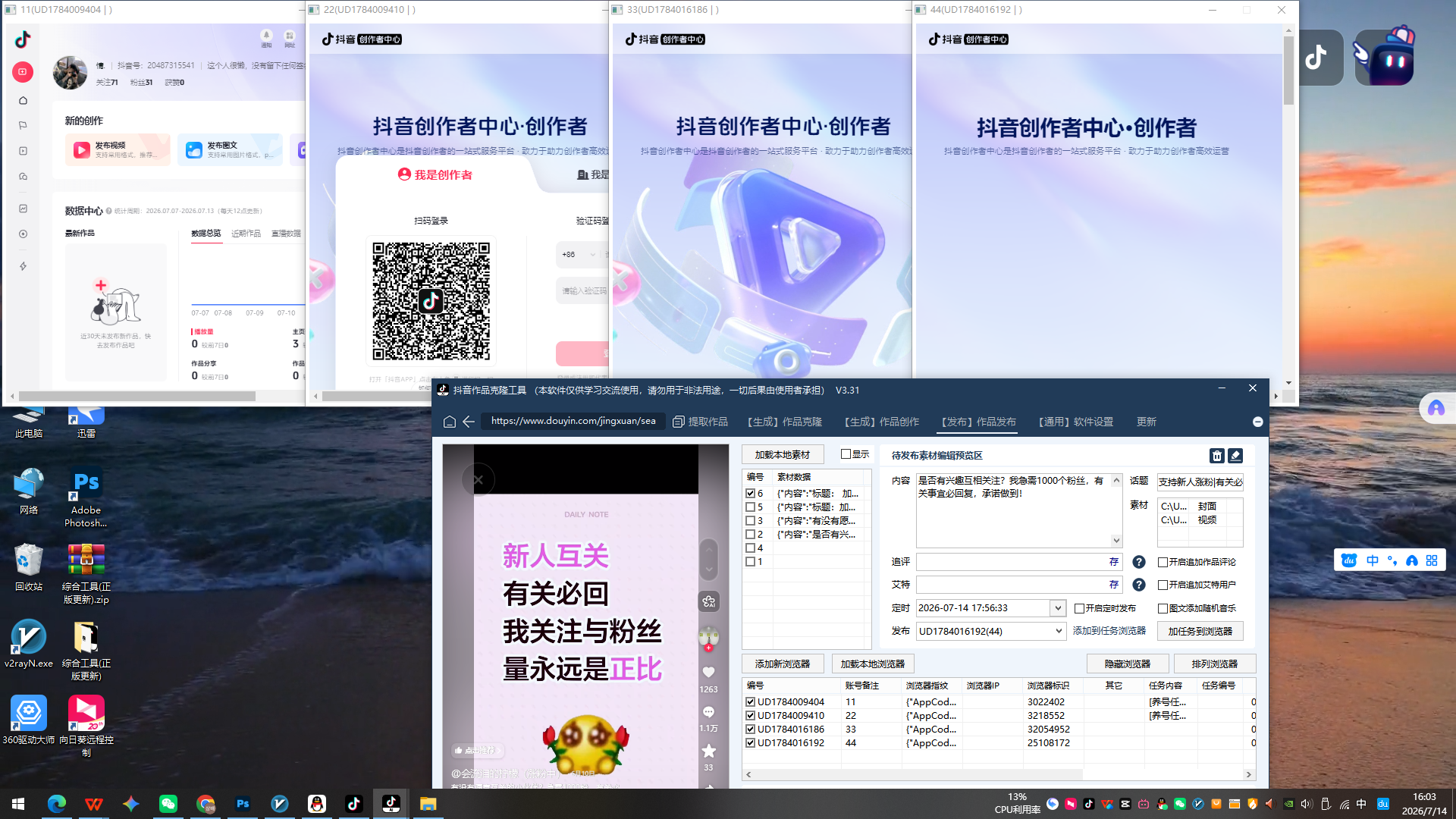Open the +86 country code dropdown in window 22
This screenshot has width=1456, height=819.
[580, 255]
